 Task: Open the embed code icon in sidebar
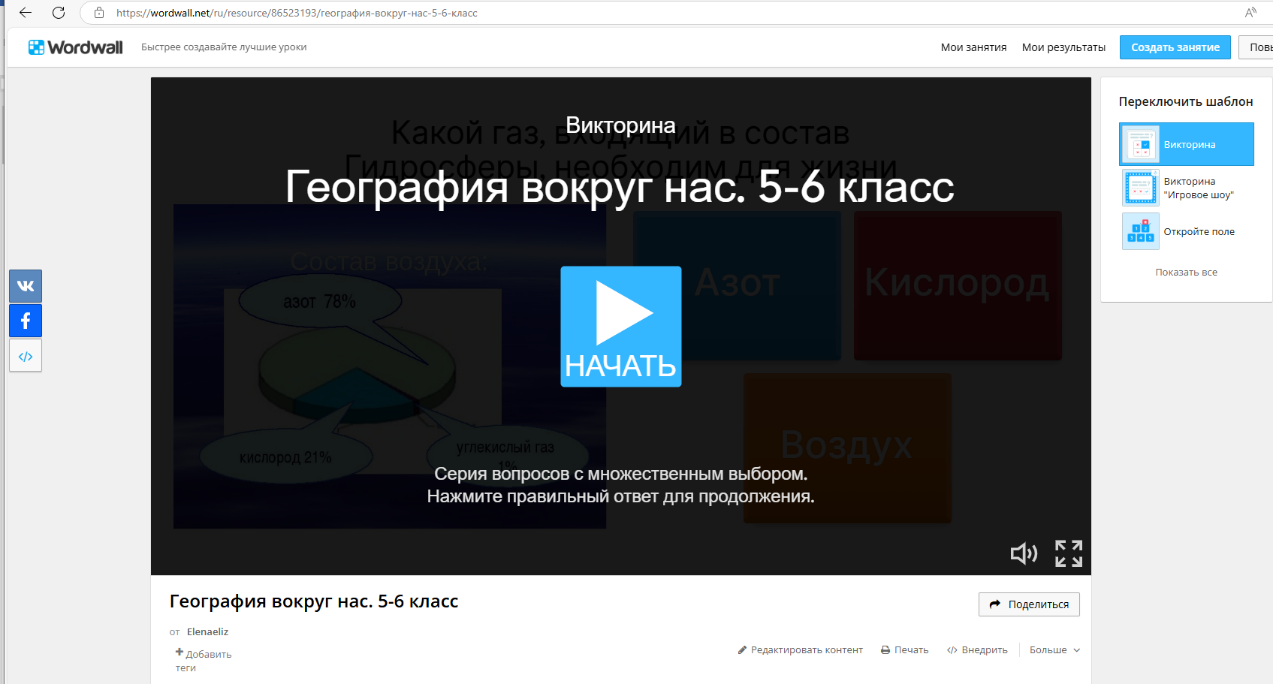(25, 356)
